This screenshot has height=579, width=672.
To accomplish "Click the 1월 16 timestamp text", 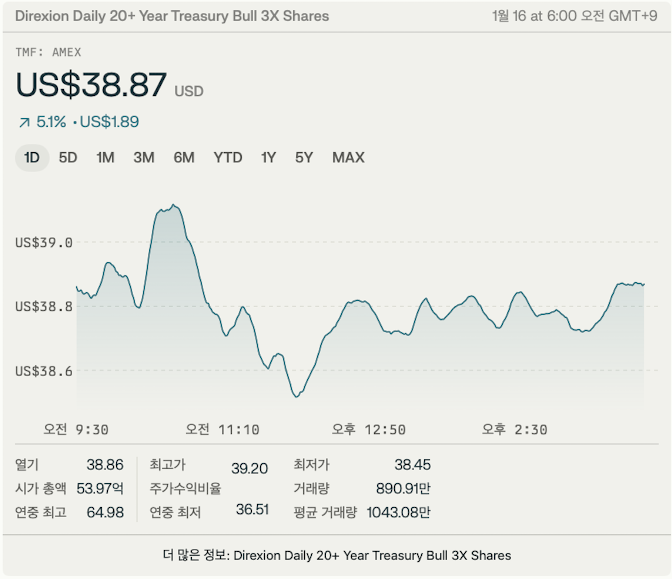I will pyautogui.click(x=574, y=16).
